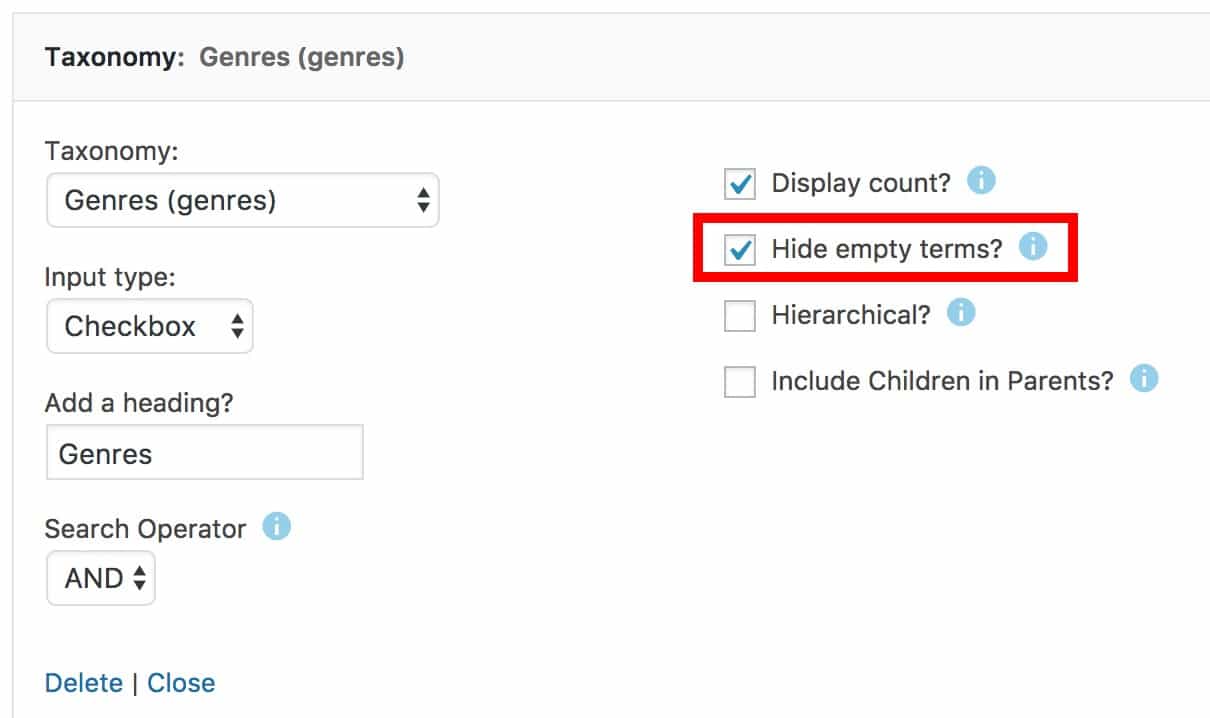
Task: Click the arrows on the AND operator select
Action: click(x=138, y=578)
